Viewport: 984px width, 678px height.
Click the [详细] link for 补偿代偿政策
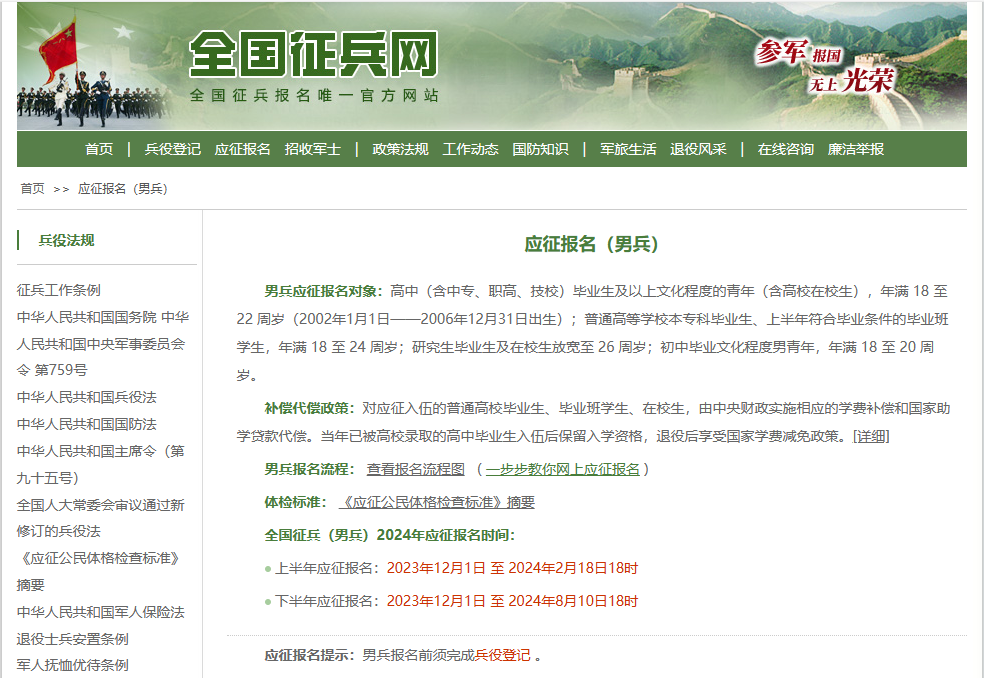click(x=870, y=436)
